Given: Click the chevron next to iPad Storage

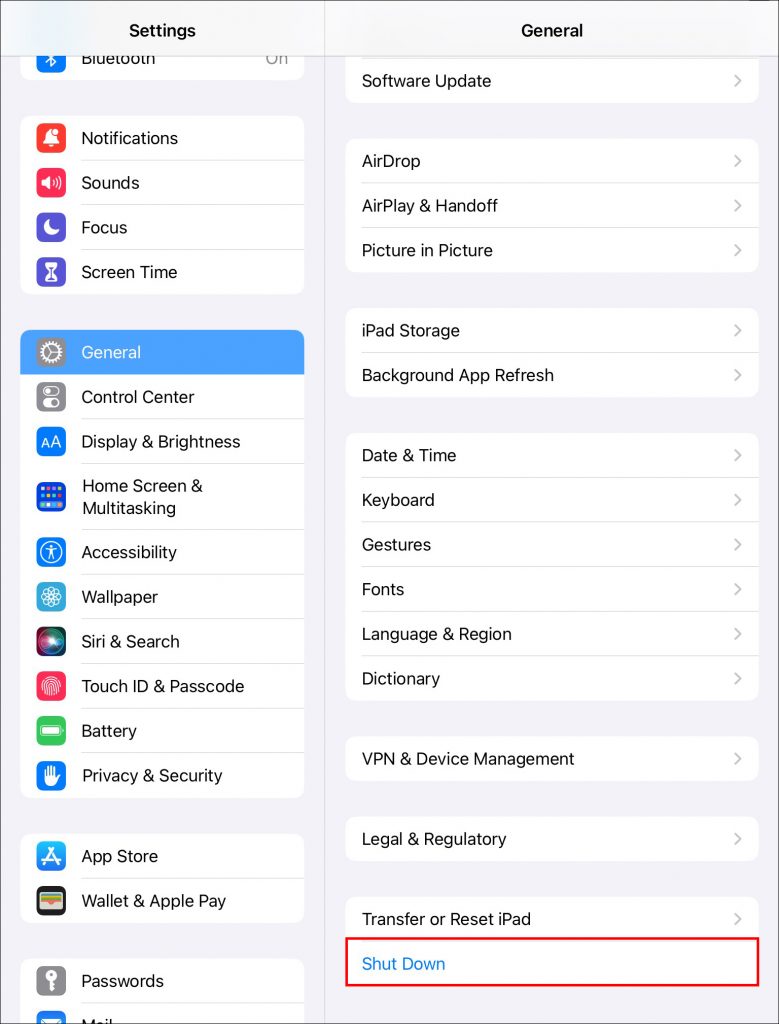Looking at the screenshot, I should point(737,330).
